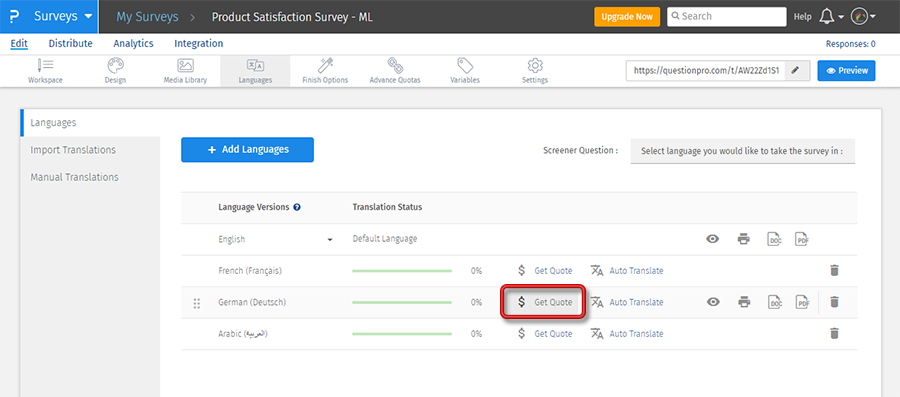Open the Design palette tool

pos(115,71)
